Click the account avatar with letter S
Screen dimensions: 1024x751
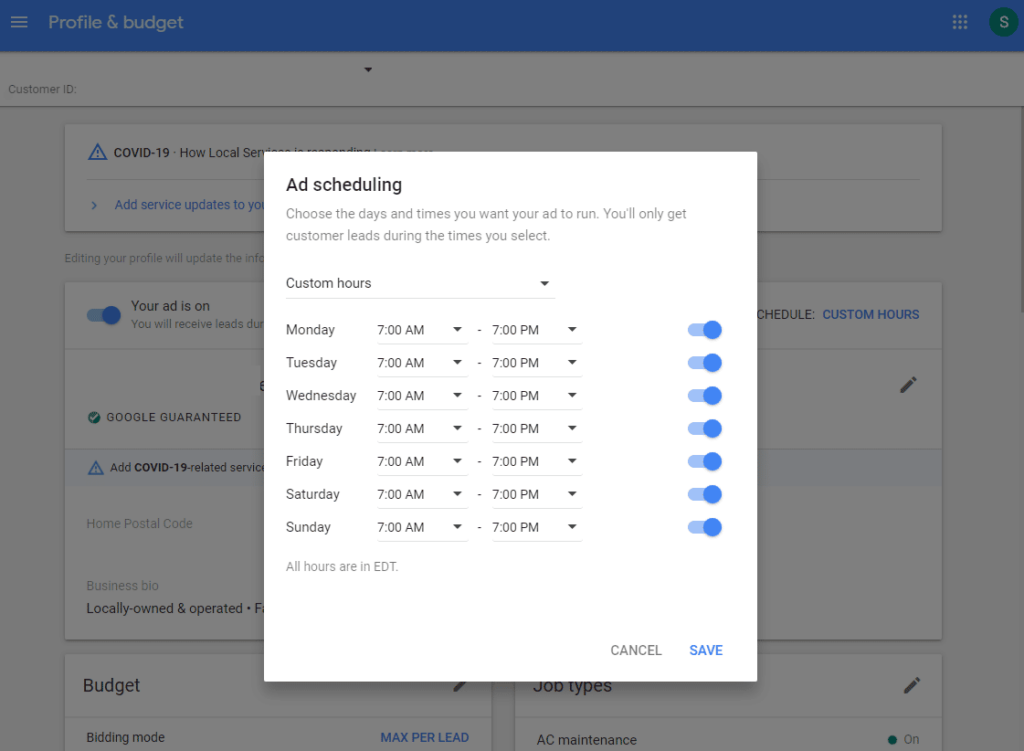[1003, 21]
